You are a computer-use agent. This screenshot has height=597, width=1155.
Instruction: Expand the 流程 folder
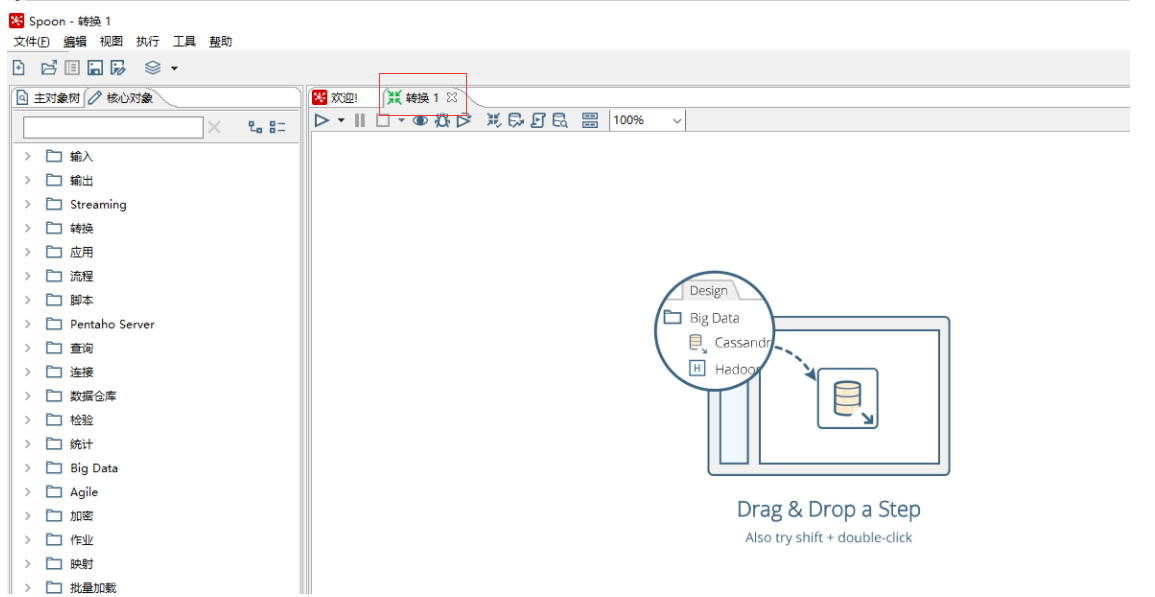coord(27,276)
